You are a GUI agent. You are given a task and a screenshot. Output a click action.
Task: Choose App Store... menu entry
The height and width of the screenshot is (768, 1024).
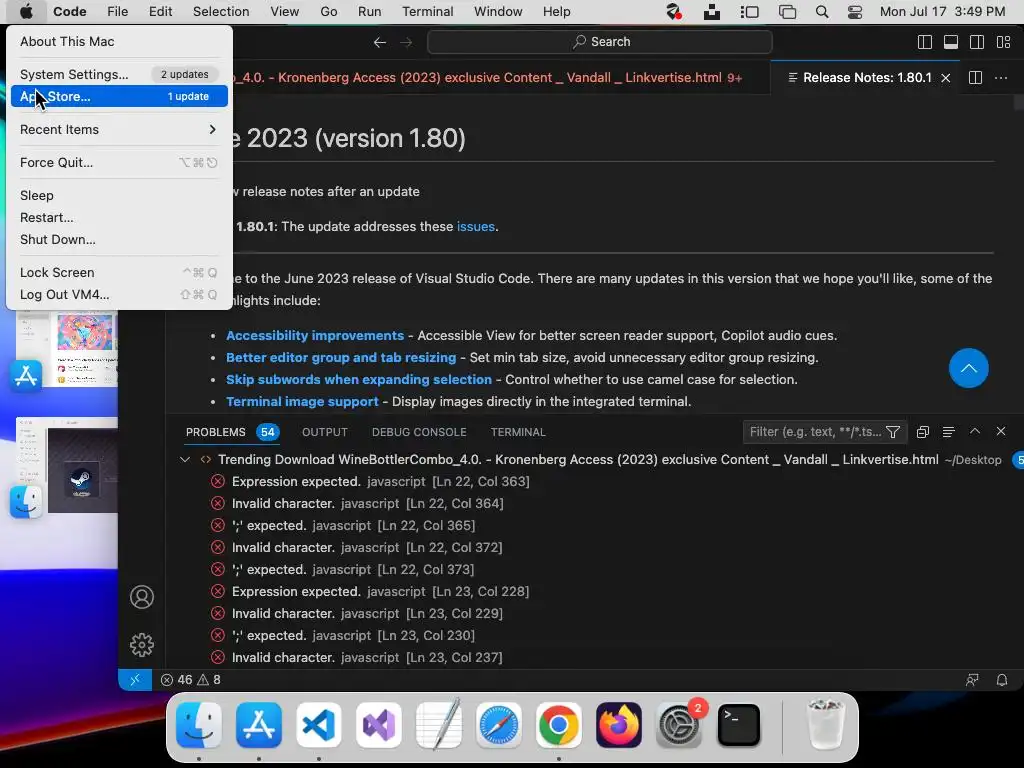(119, 96)
